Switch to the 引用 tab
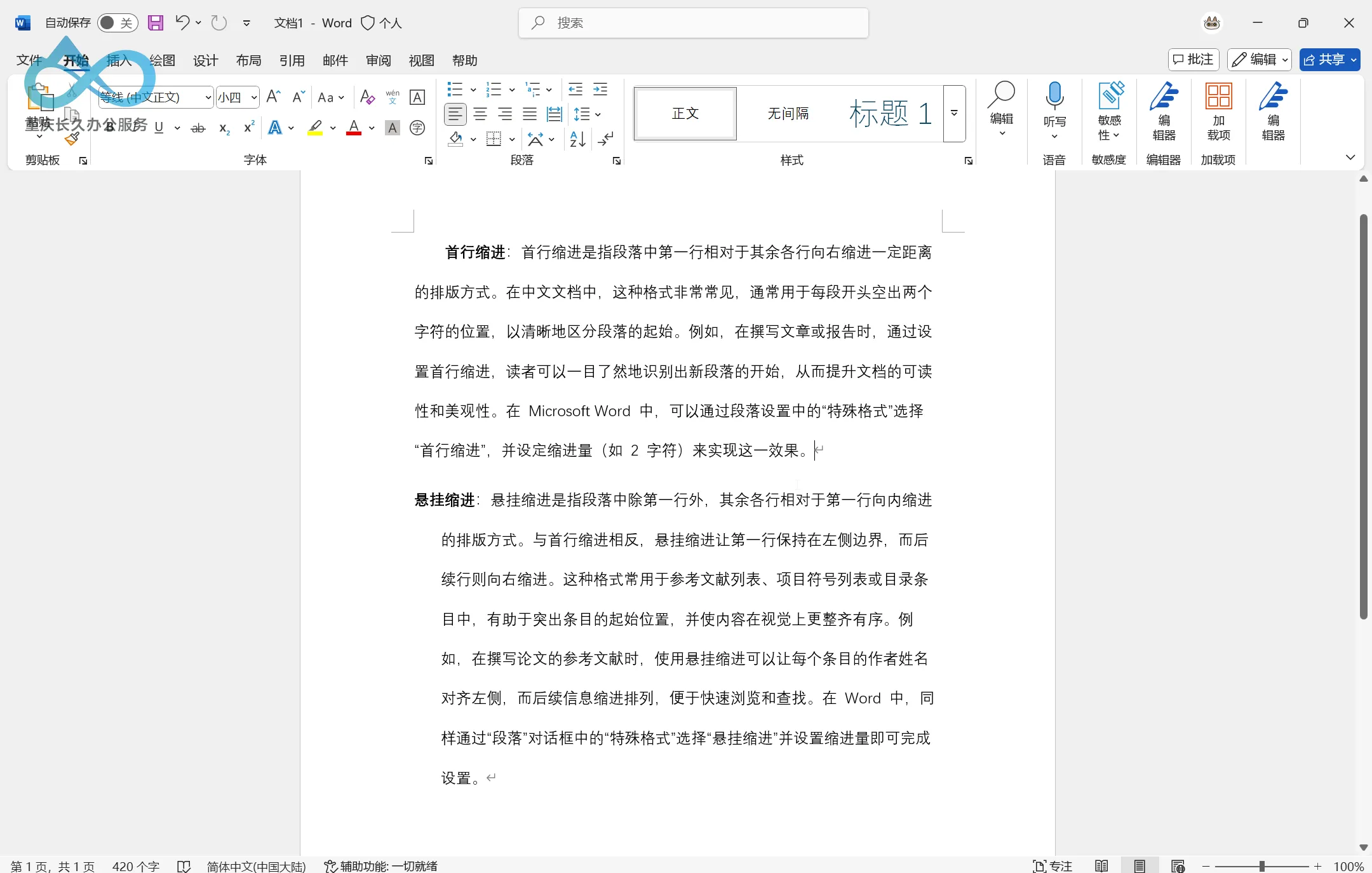 [x=292, y=60]
